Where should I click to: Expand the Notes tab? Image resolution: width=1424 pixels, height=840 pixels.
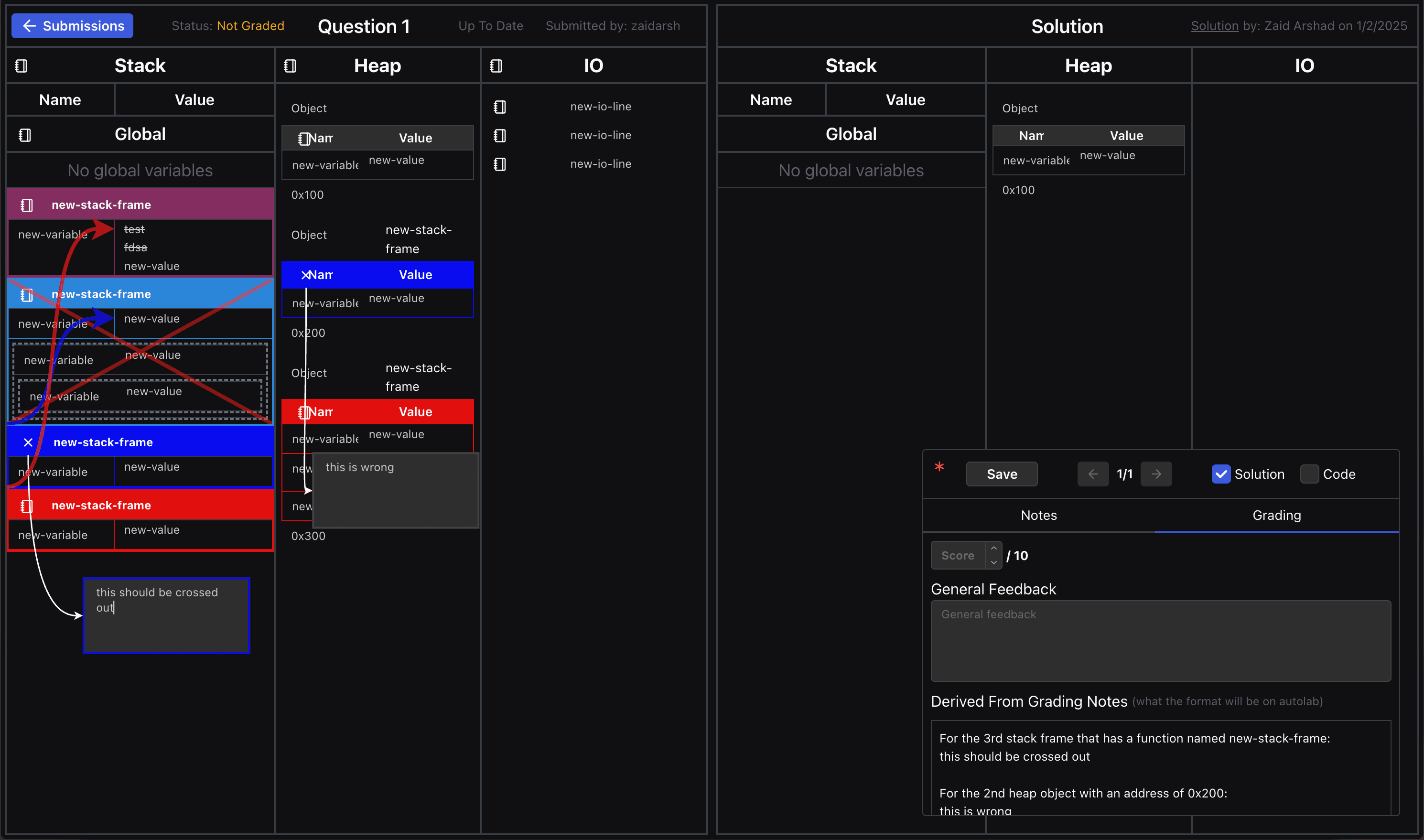(x=1038, y=515)
